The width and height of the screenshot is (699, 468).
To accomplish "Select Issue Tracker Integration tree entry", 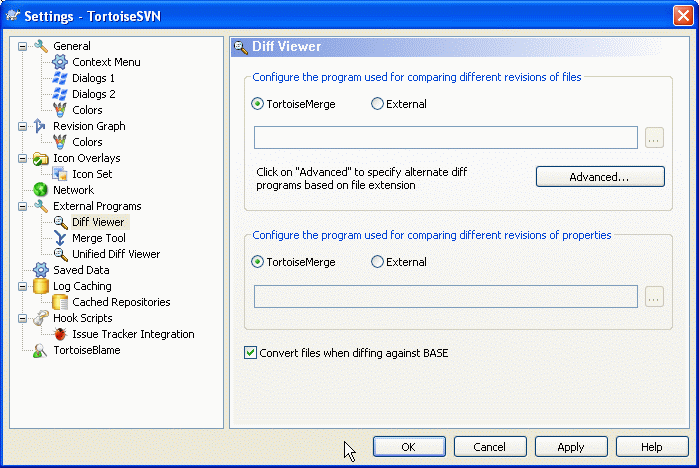I will coord(133,334).
